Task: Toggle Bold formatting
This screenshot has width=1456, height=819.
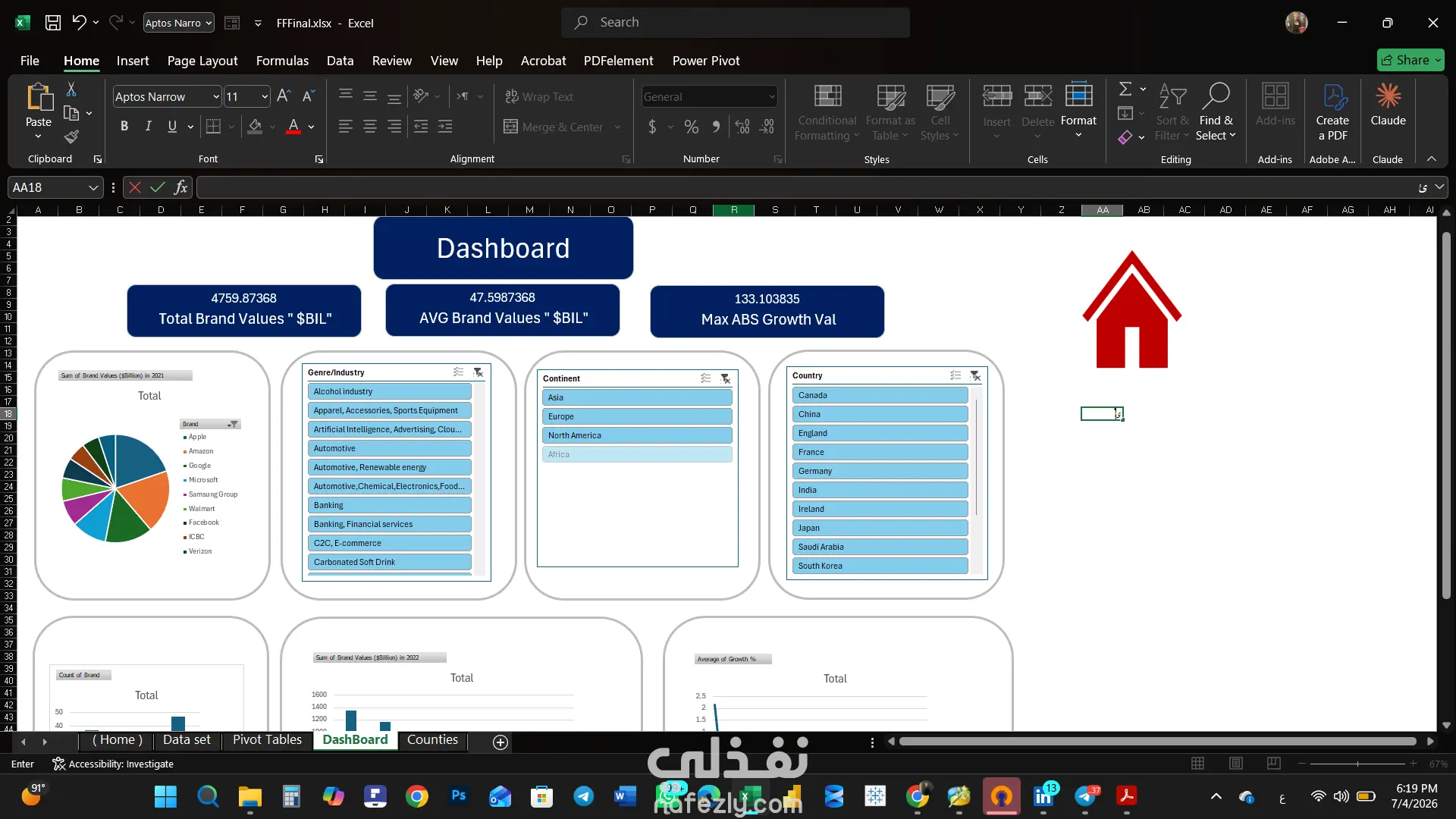Action: [x=124, y=127]
